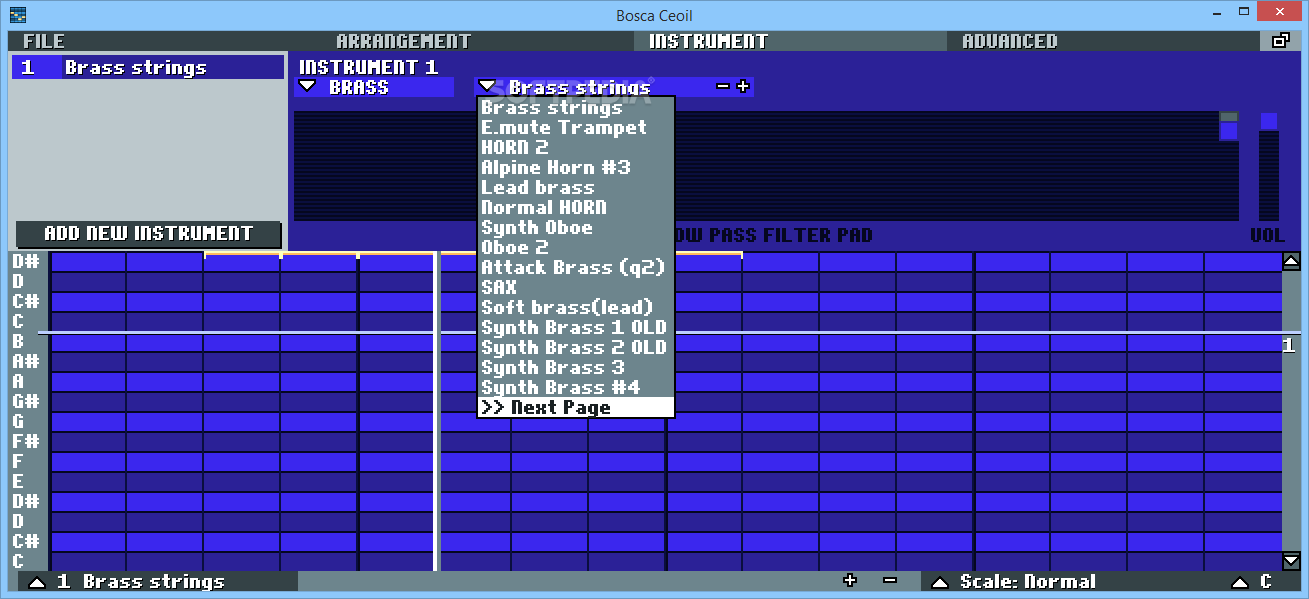This screenshot has height=599, width=1309.
Task: Choose Synth Oboe preset
Action: coord(576,227)
